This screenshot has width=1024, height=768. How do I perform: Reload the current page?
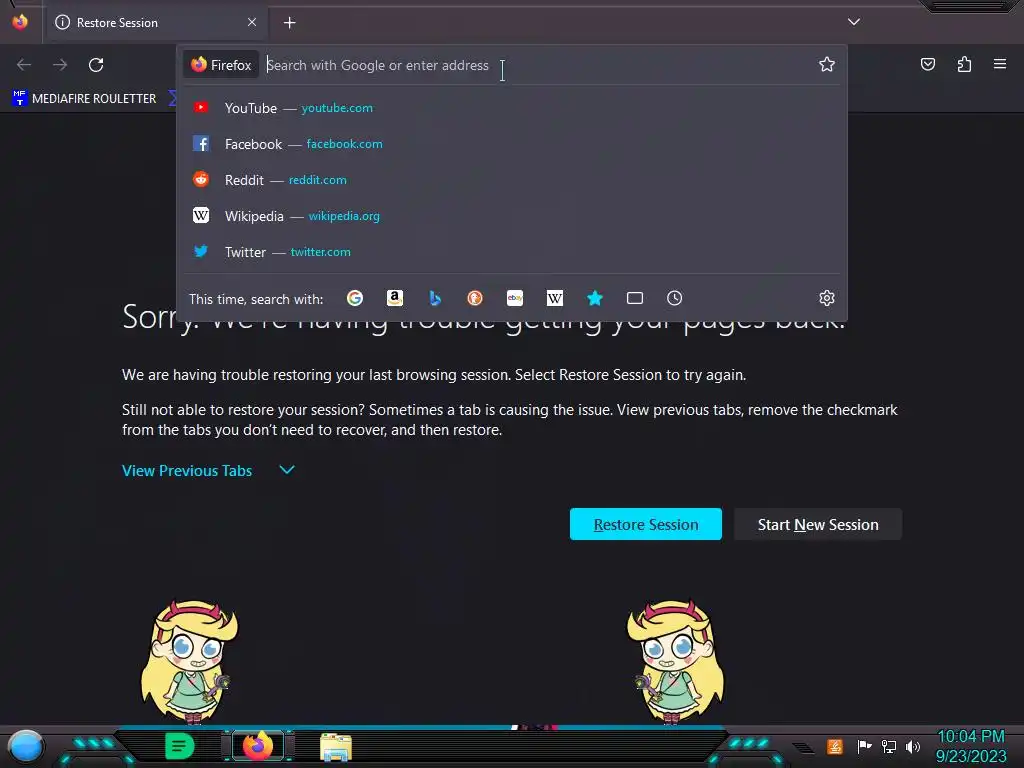click(x=96, y=65)
